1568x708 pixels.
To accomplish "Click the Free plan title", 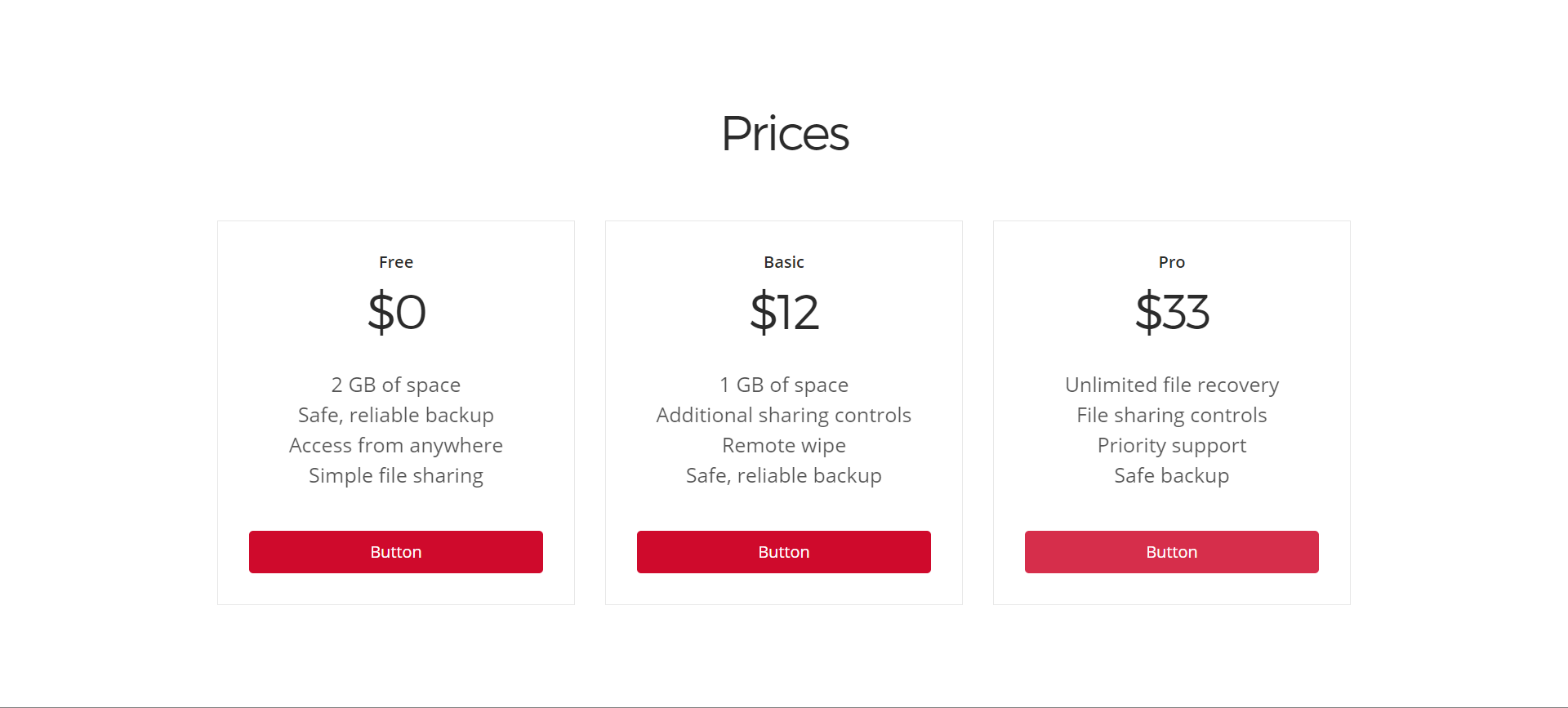I will click(x=396, y=262).
